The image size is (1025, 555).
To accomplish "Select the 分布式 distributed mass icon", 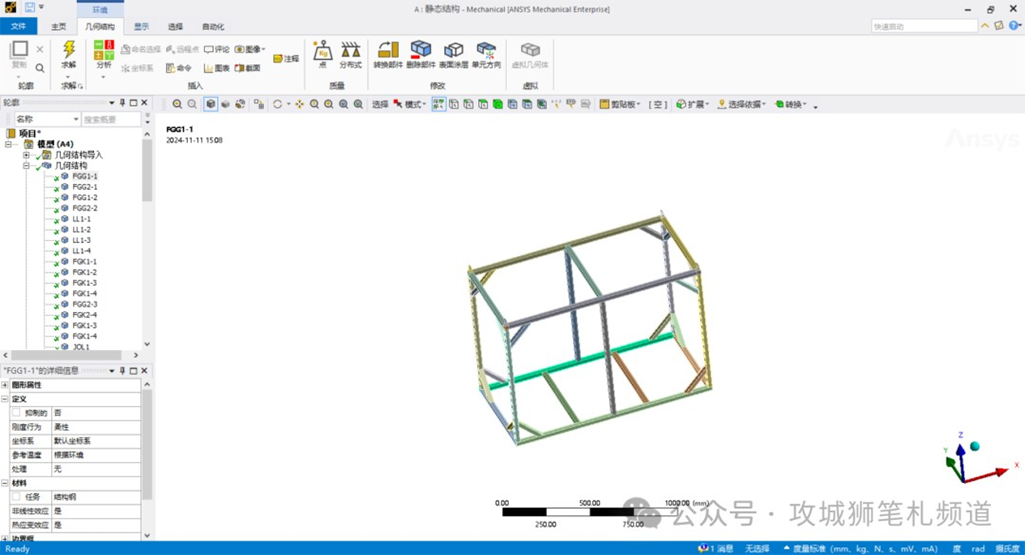I will (350, 53).
